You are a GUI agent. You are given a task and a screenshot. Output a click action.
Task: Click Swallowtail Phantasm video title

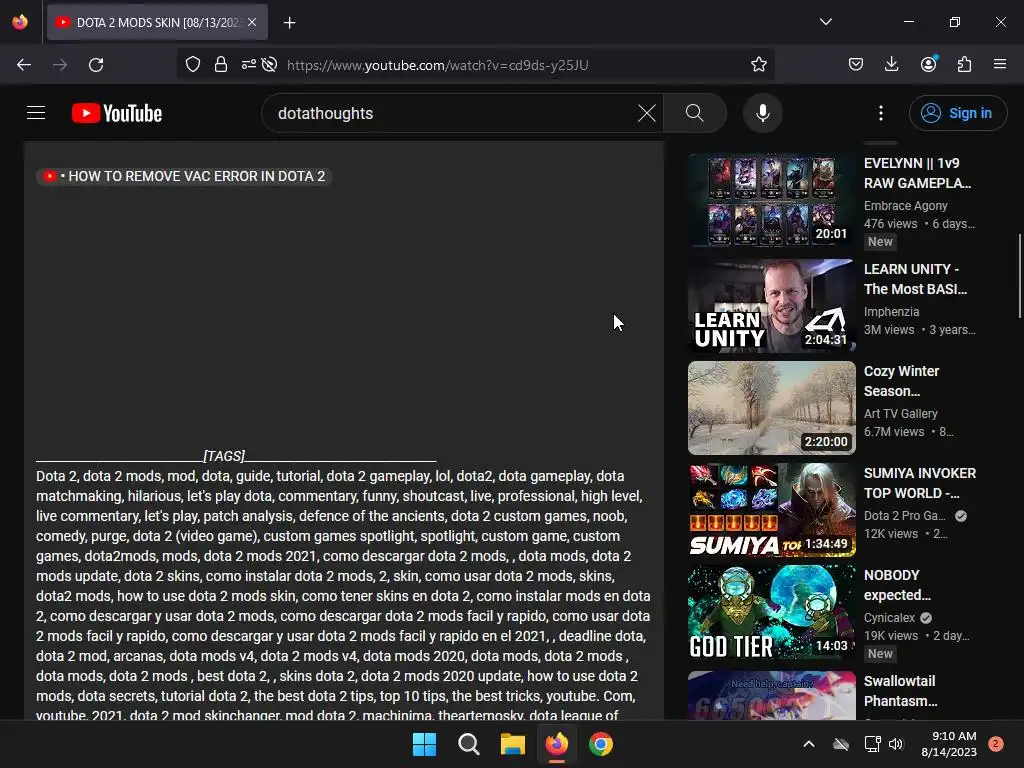(x=901, y=691)
